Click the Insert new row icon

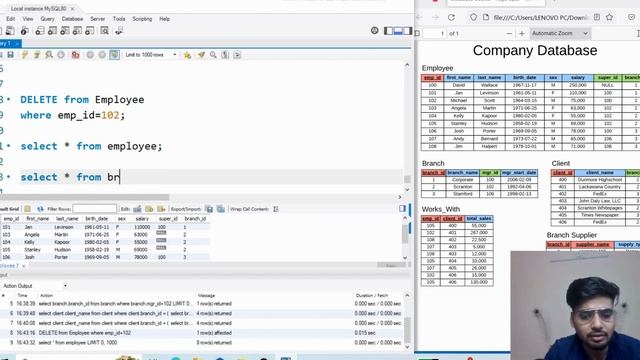(149, 209)
